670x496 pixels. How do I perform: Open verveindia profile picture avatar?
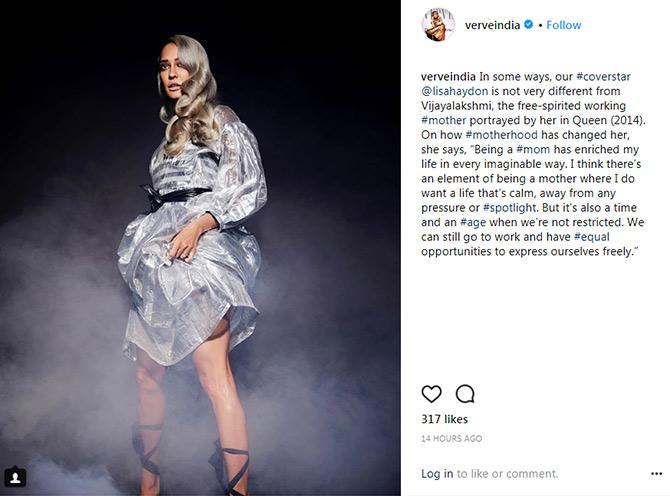(438, 25)
